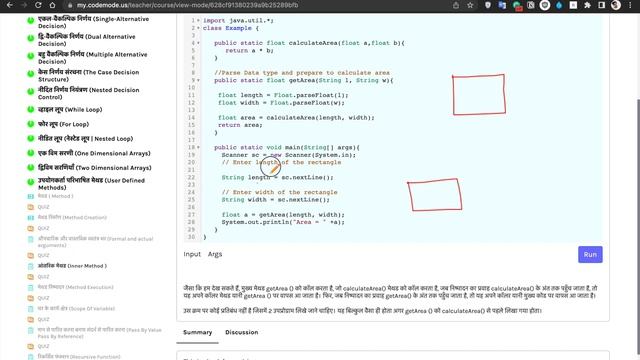This screenshot has height=360, width=640.
Task: Open the Single-Alternative Decision section
Action: [x=93, y=22]
